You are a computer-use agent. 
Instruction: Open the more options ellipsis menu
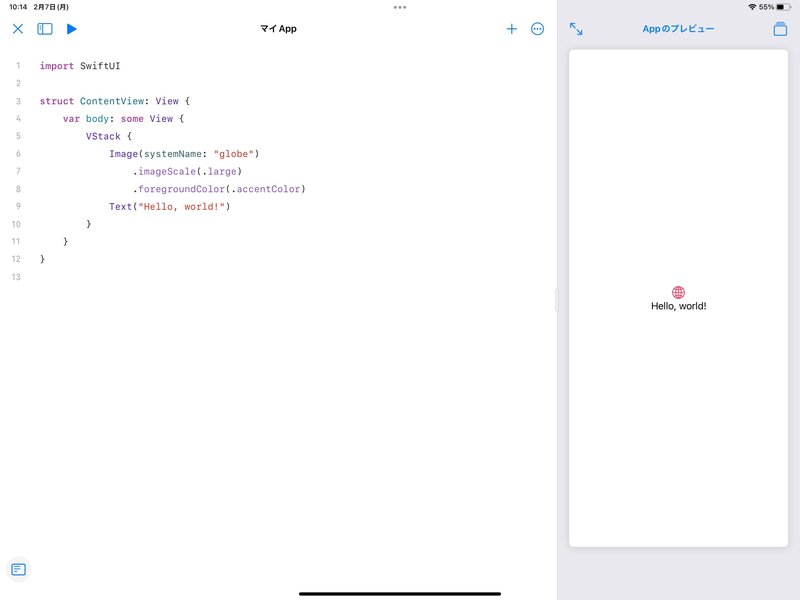tap(537, 29)
